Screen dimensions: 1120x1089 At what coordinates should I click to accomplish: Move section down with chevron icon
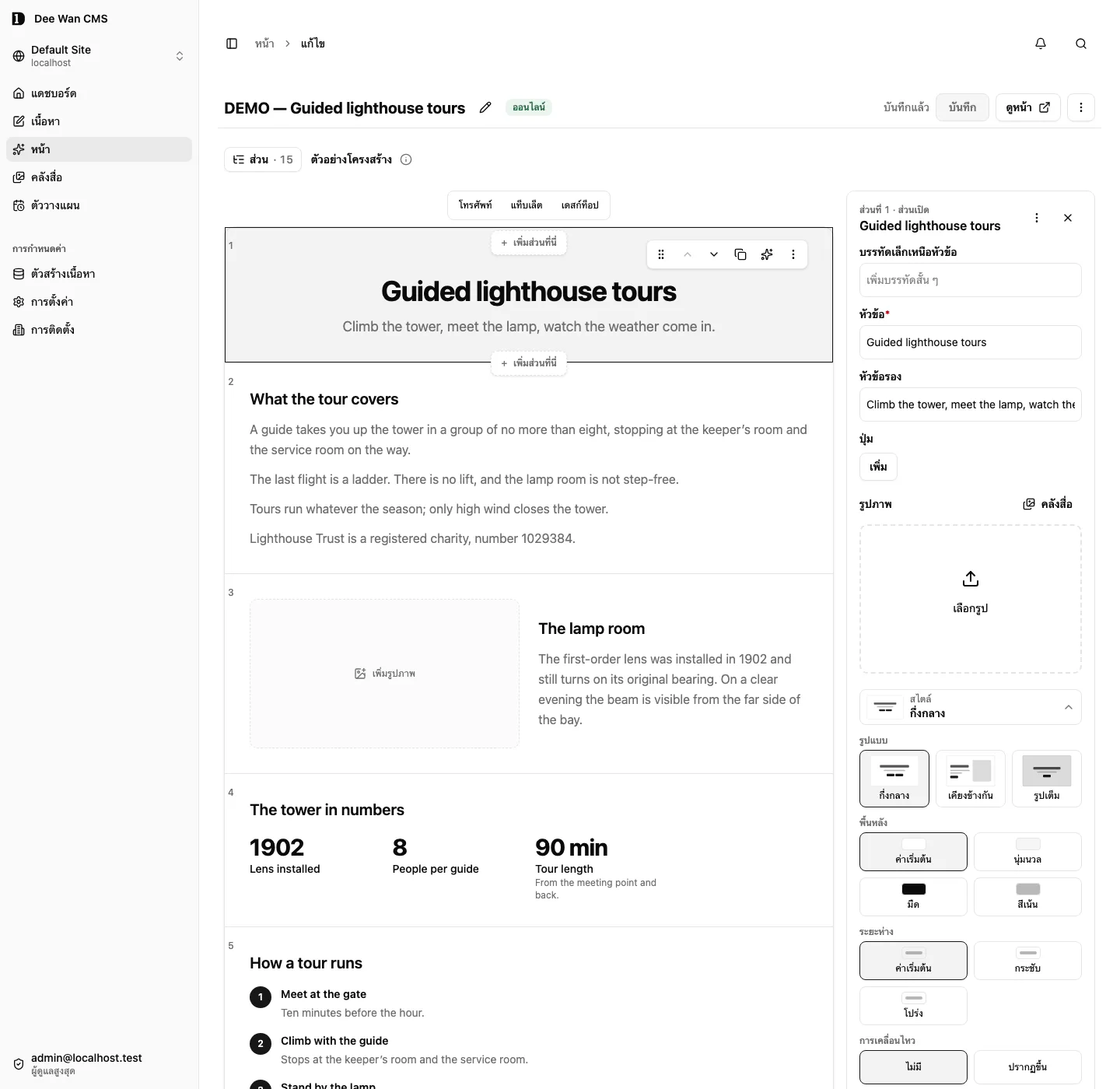pos(714,254)
